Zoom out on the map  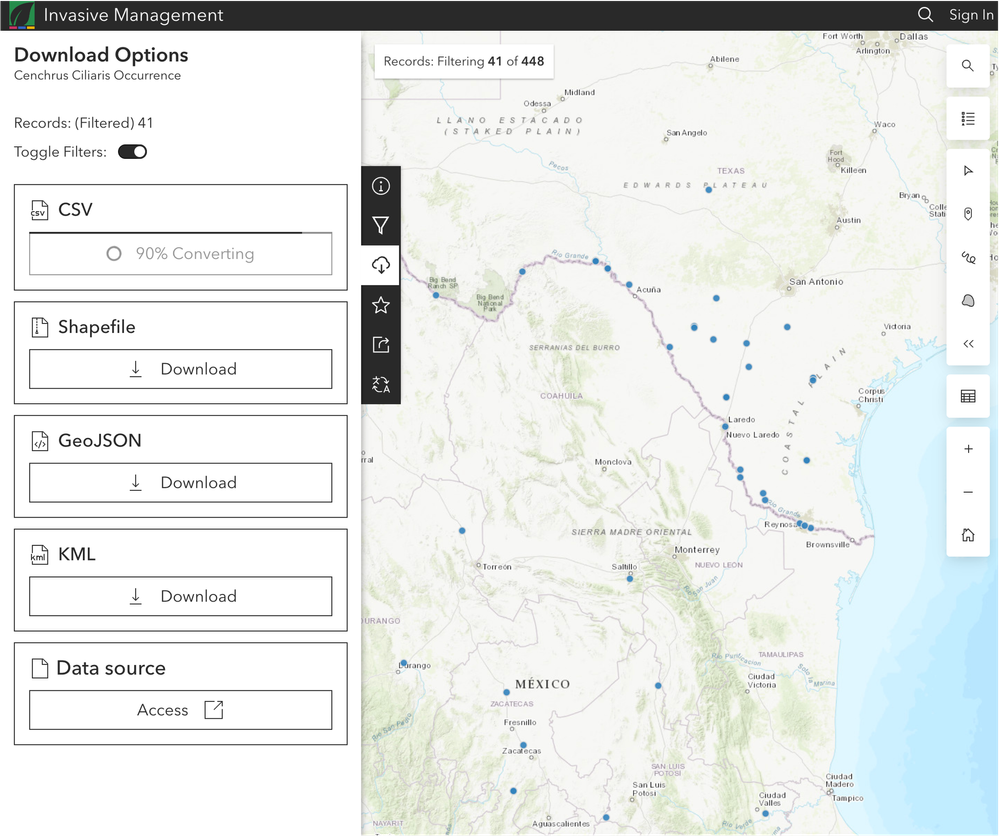point(967,492)
